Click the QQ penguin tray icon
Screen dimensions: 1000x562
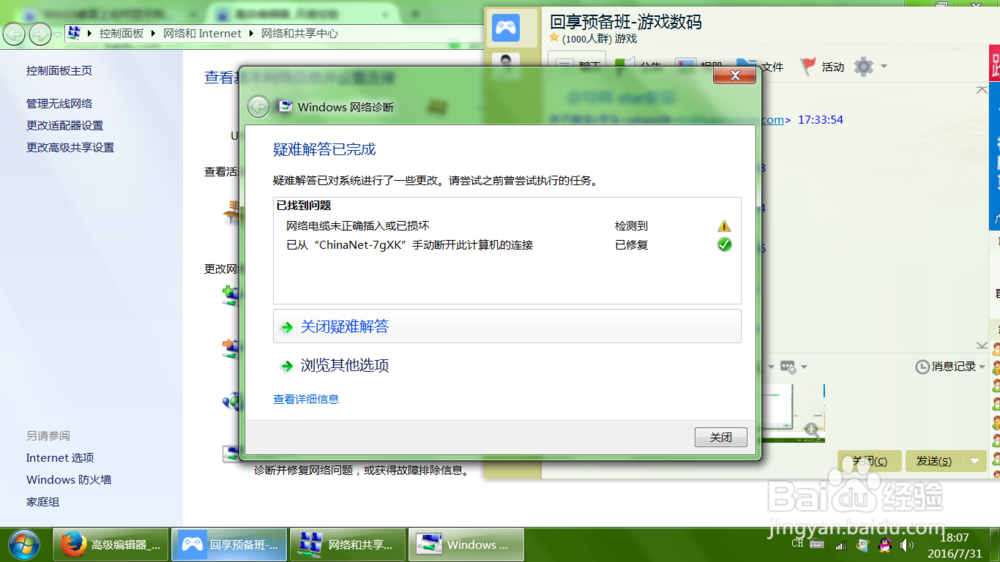[x=885, y=545]
